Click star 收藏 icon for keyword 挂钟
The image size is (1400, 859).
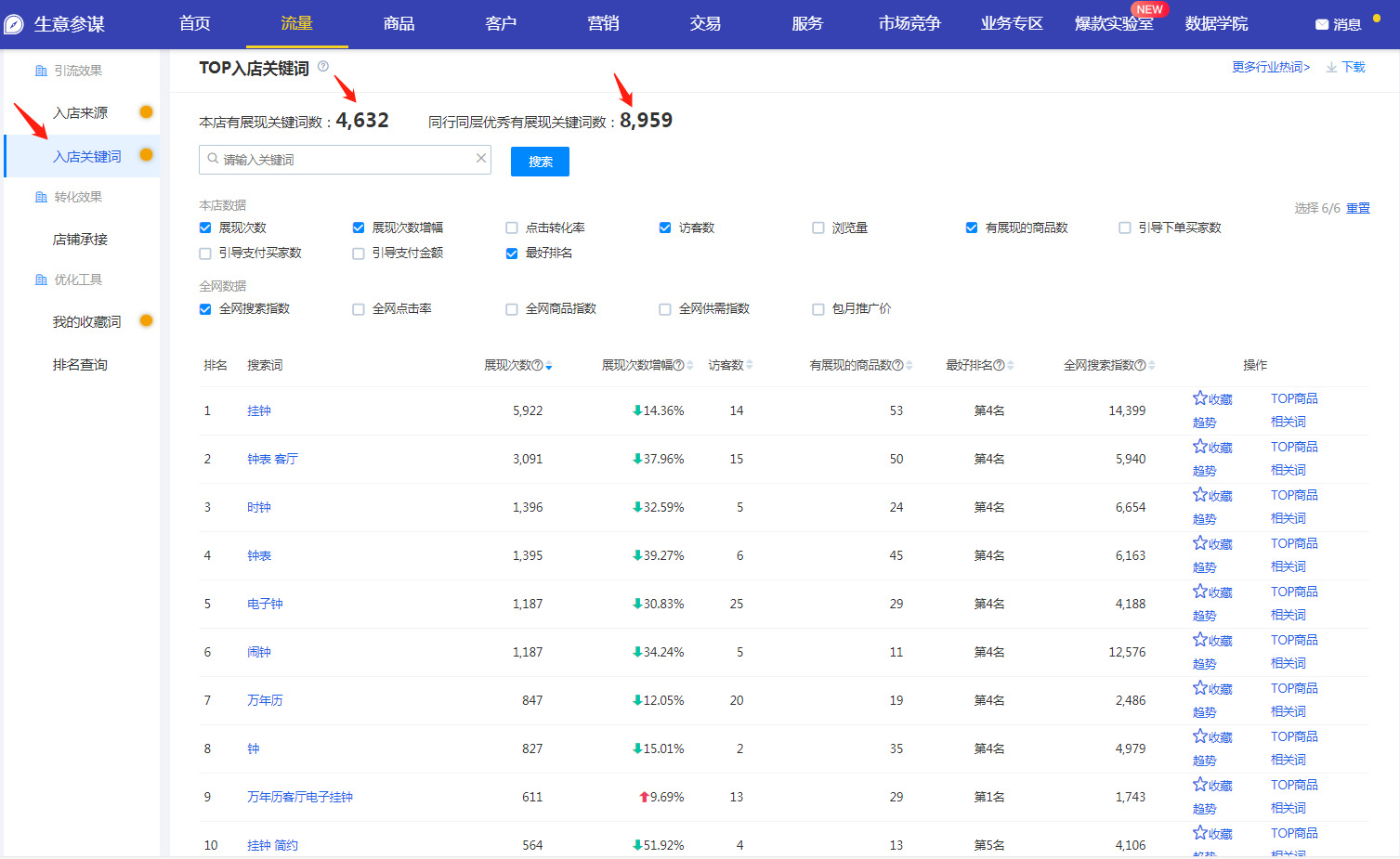(1200, 398)
